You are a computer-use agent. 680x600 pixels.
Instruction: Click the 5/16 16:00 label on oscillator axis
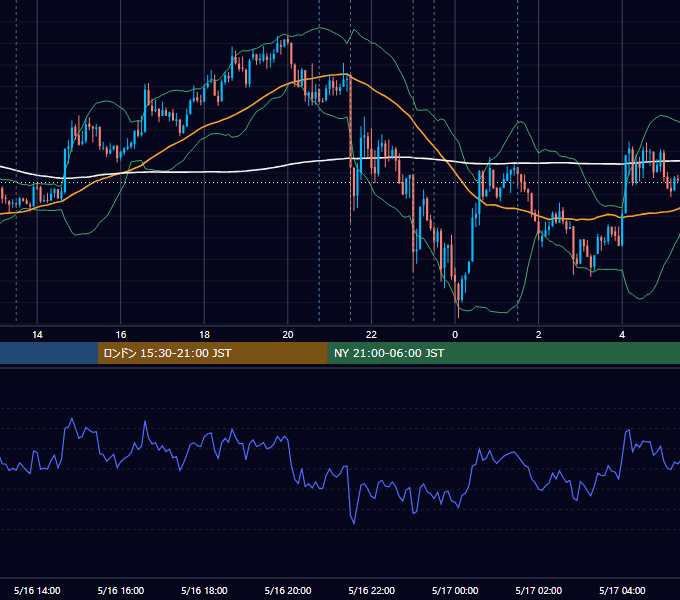click(x=121, y=590)
